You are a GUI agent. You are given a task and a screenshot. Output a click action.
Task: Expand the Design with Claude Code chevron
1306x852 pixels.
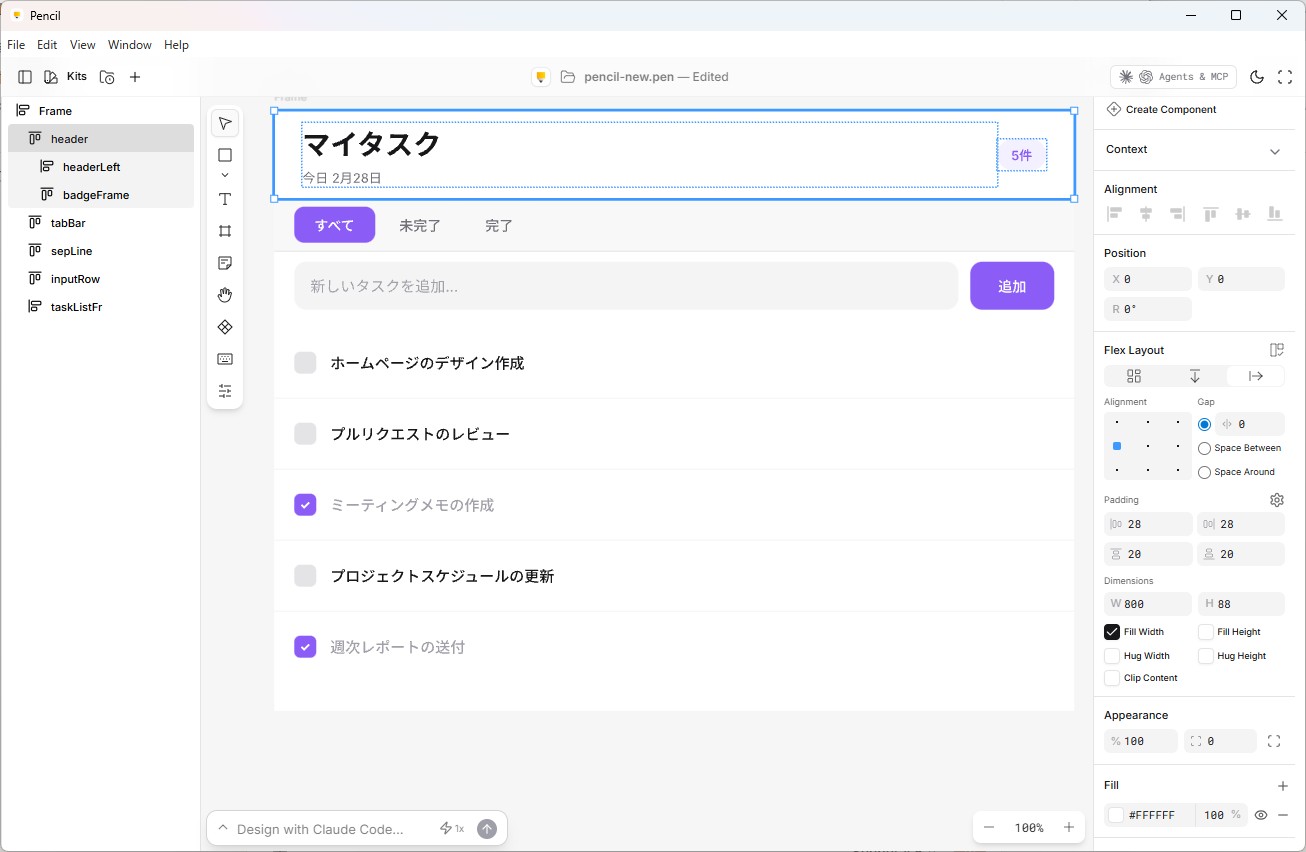223,828
